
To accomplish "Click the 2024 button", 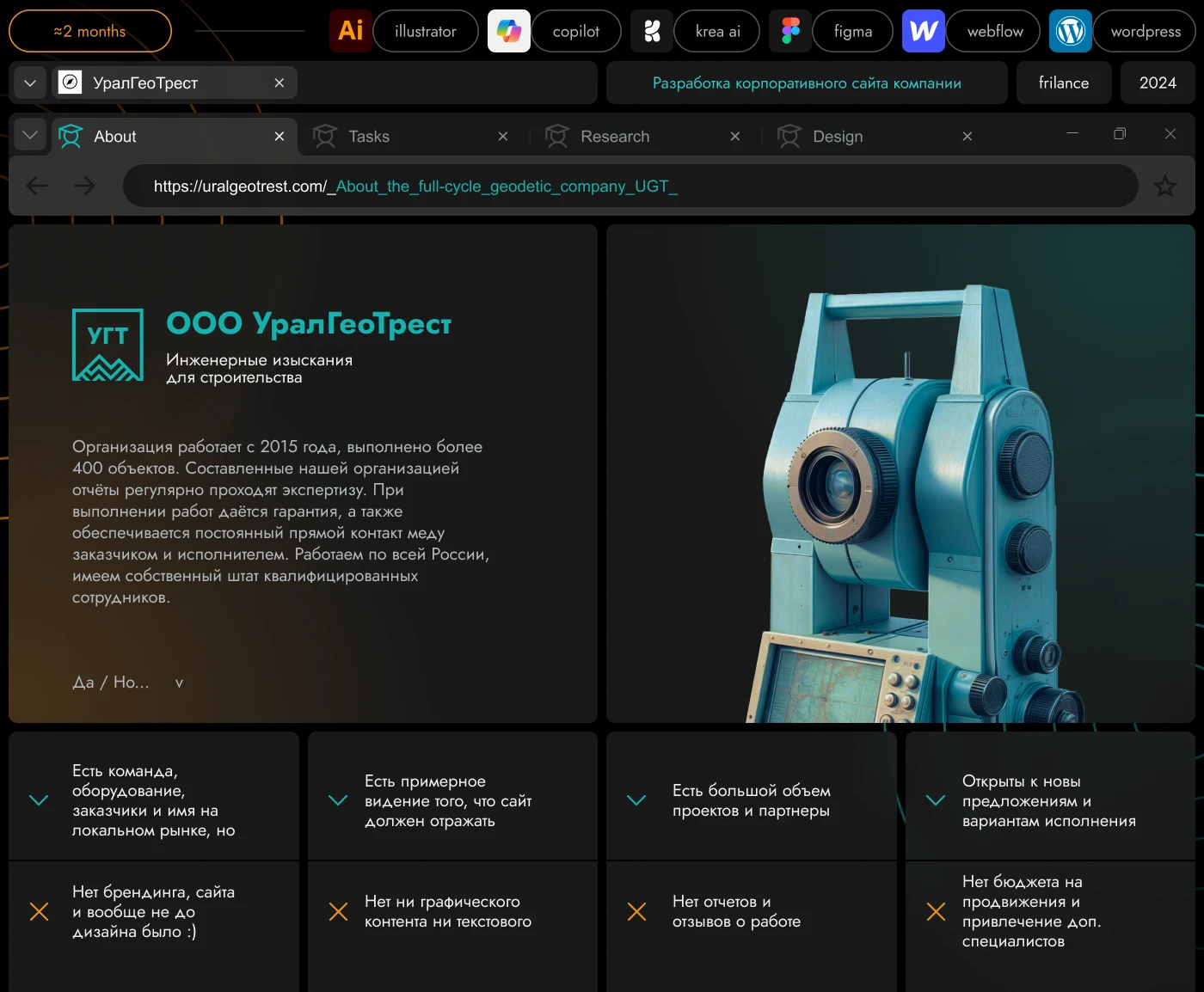I will [x=1158, y=83].
